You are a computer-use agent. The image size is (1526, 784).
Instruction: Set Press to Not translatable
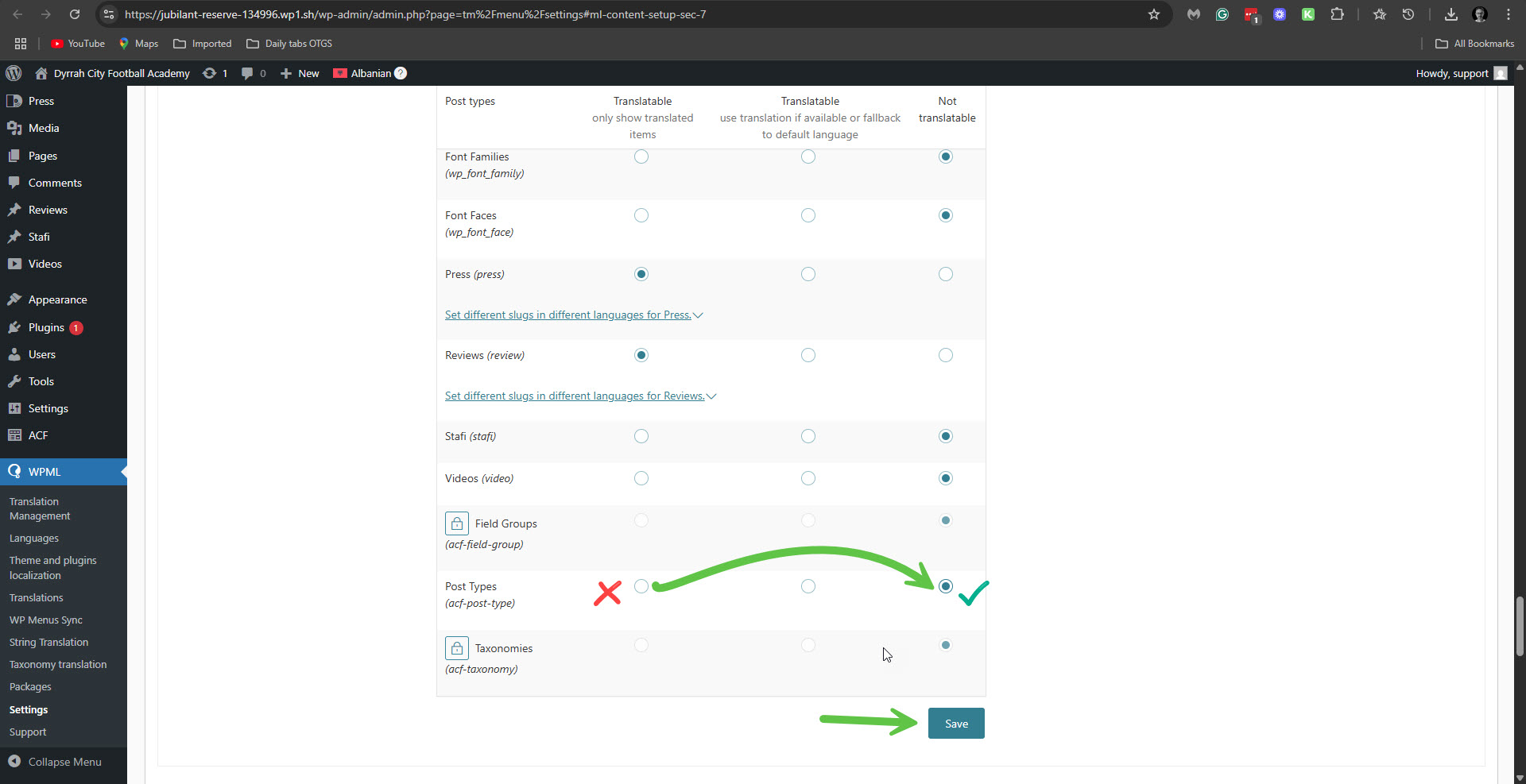[945, 274]
